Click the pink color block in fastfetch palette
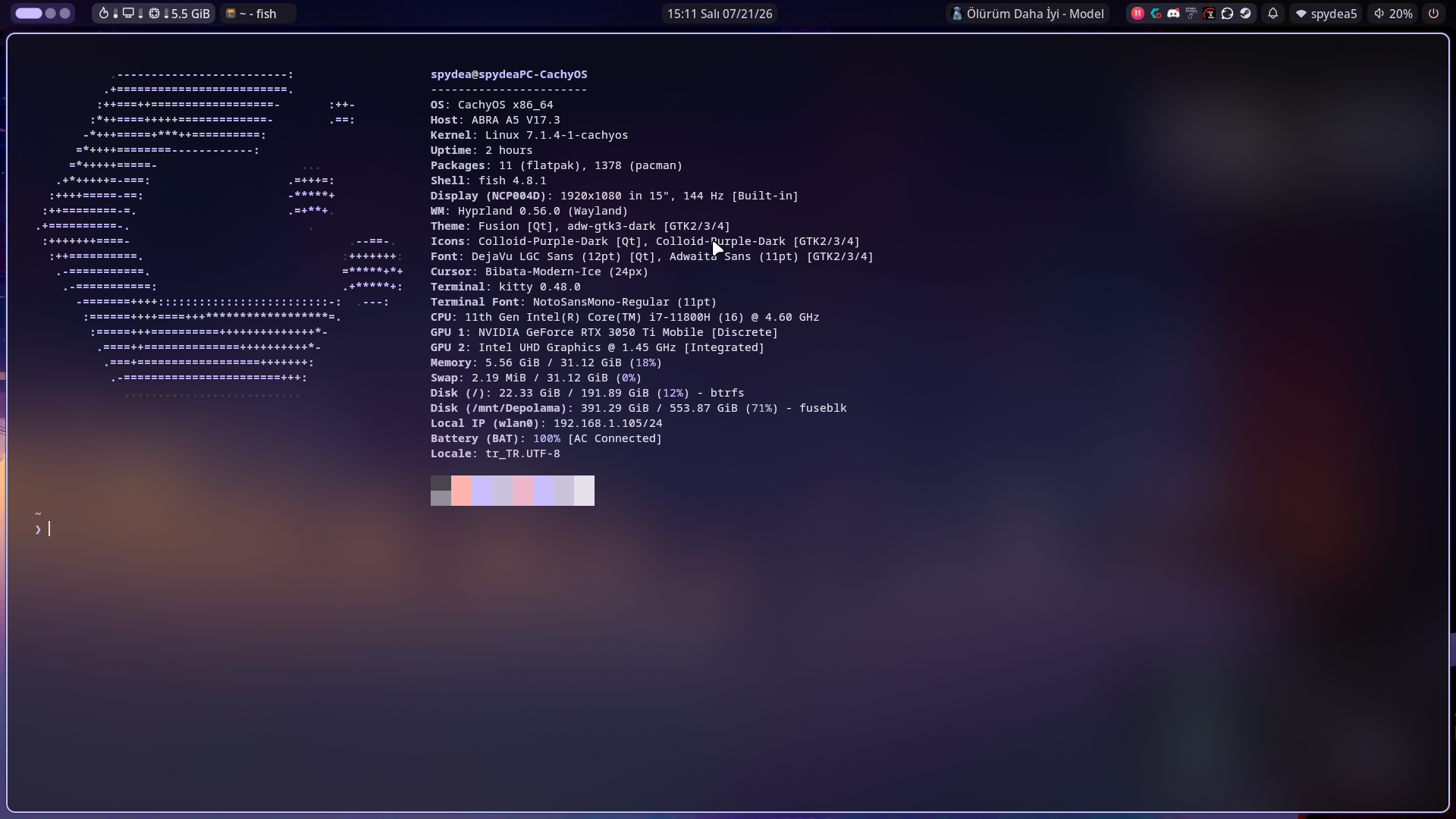Screen dimensions: 1456x819 (x=522, y=491)
